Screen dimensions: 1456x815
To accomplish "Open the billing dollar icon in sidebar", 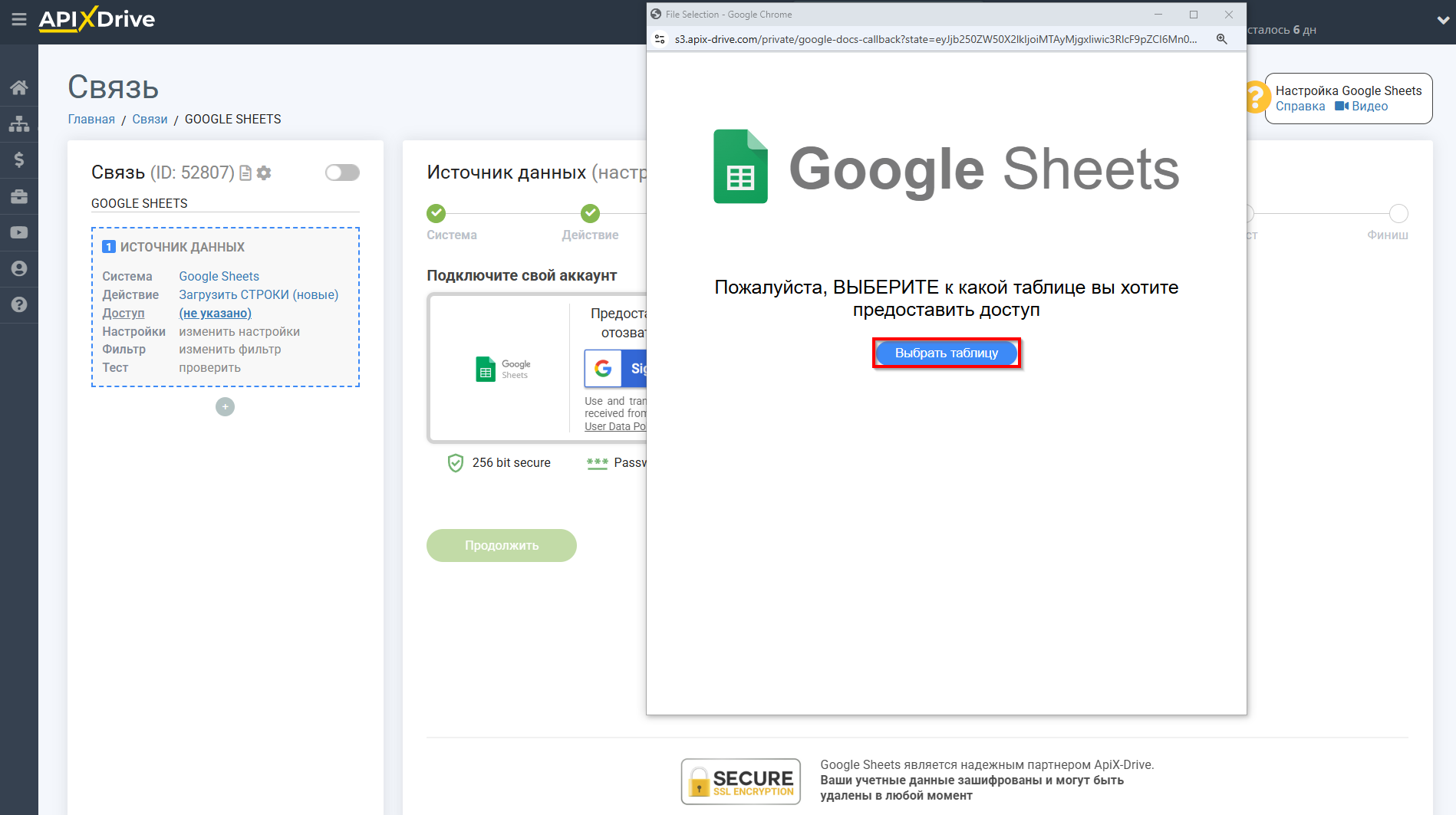I will (x=19, y=159).
